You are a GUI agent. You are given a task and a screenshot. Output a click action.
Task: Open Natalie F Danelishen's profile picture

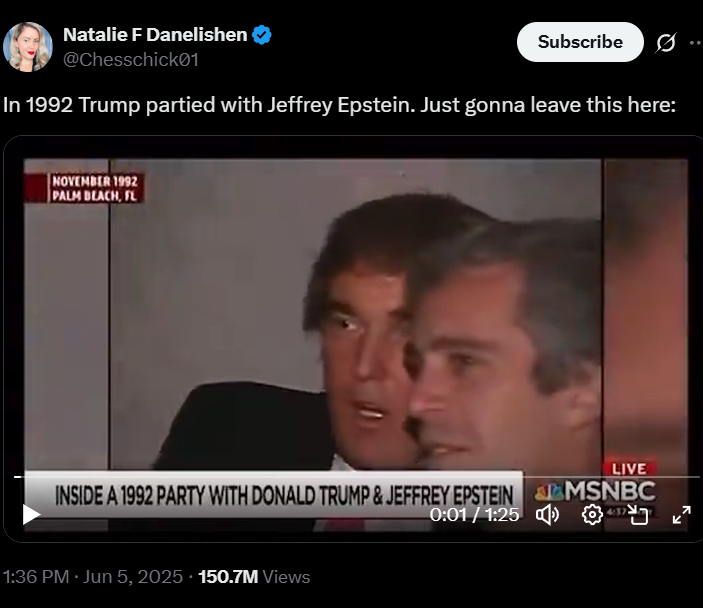click(27, 46)
